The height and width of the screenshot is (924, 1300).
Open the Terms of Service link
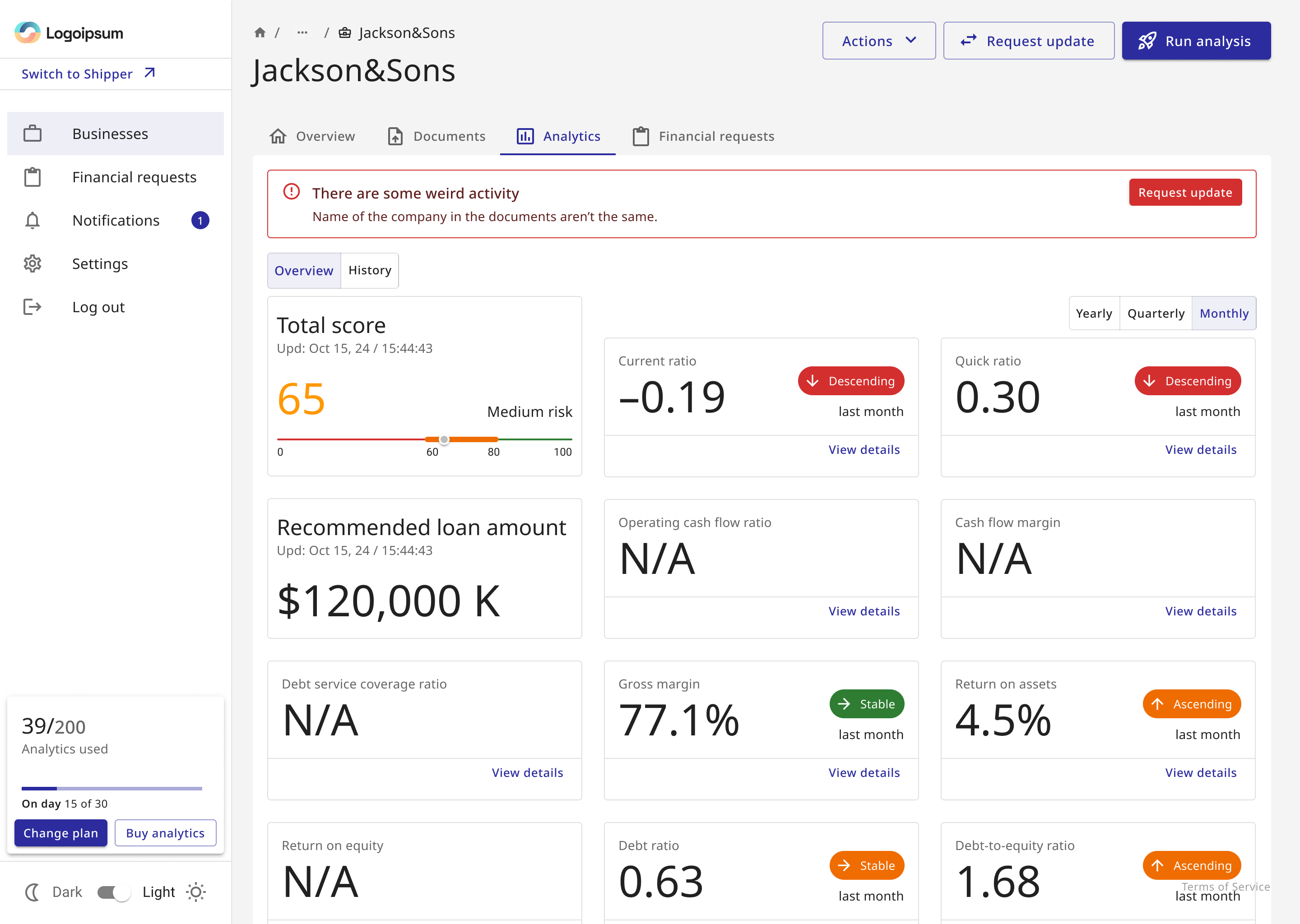coord(1226,887)
